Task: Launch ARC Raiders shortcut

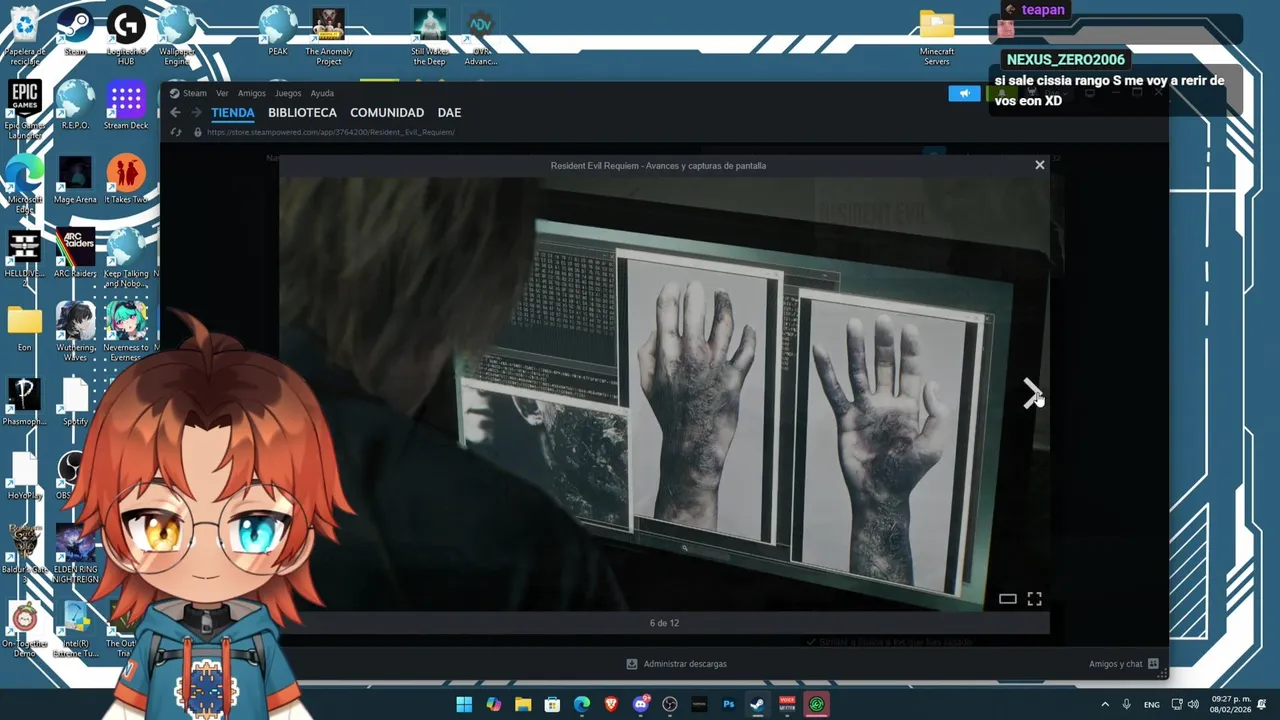Action: pos(75,253)
